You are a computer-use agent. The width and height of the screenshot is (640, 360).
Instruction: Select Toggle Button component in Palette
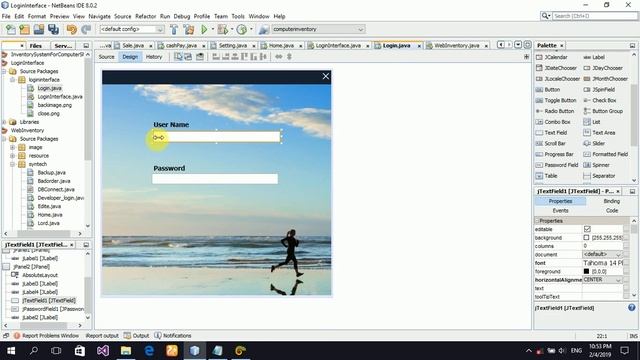pyautogui.click(x=556, y=100)
